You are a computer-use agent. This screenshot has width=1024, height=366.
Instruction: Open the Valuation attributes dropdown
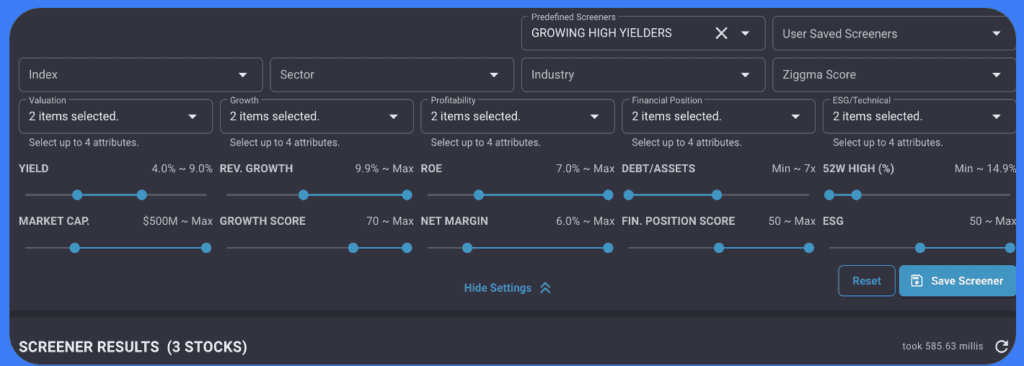pyautogui.click(x=116, y=116)
